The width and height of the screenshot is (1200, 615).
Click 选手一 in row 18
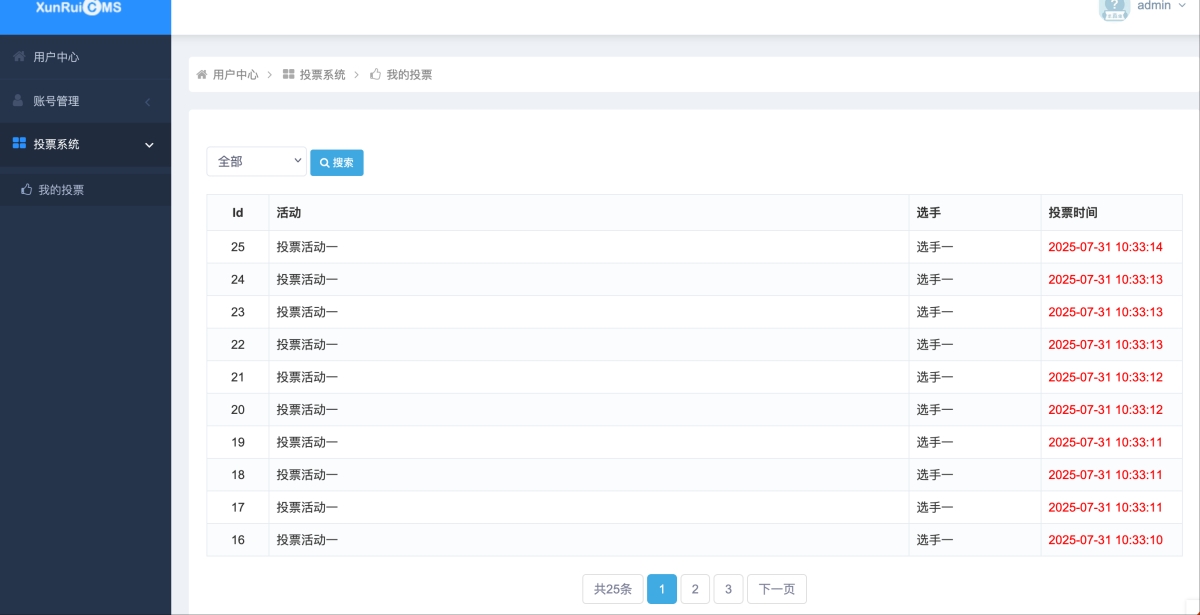click(x=935, y=474)
